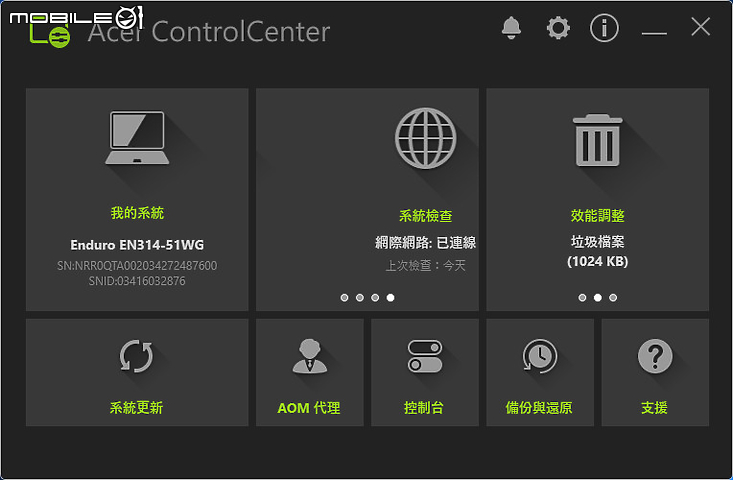
Task: Open the 控制台 label
Action: coord(424,408)
